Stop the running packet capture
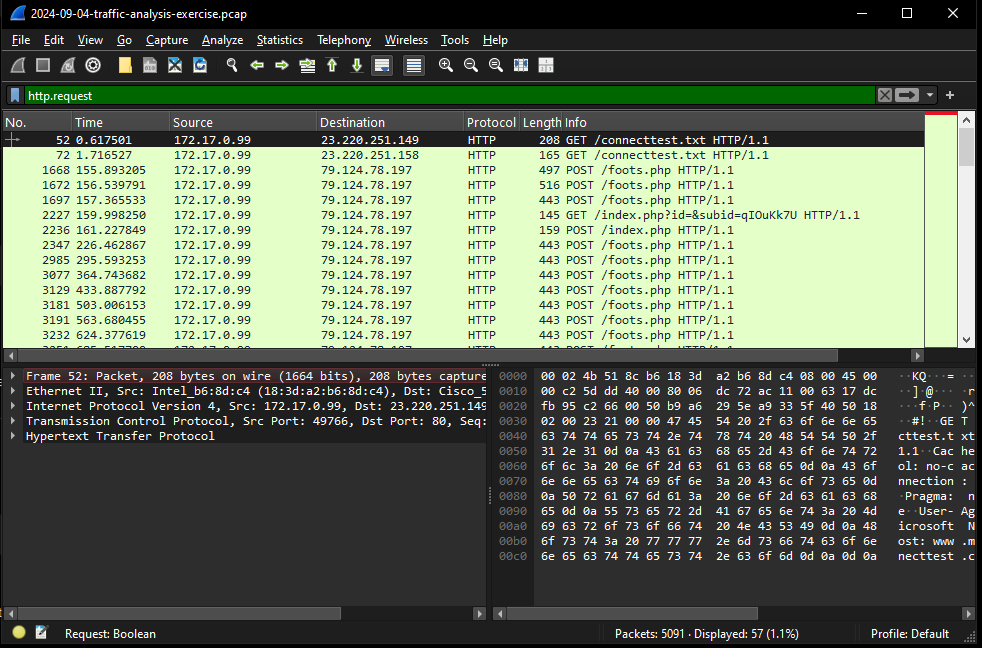Viewport: 982px width, 648px height. pyautogui.click(x=43, y=65)
